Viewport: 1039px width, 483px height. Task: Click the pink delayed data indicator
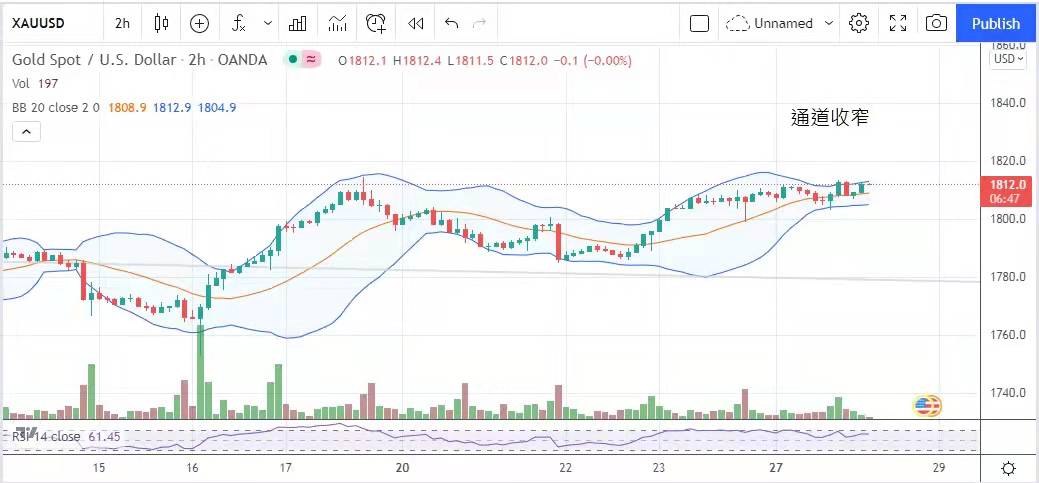[311, 60]
